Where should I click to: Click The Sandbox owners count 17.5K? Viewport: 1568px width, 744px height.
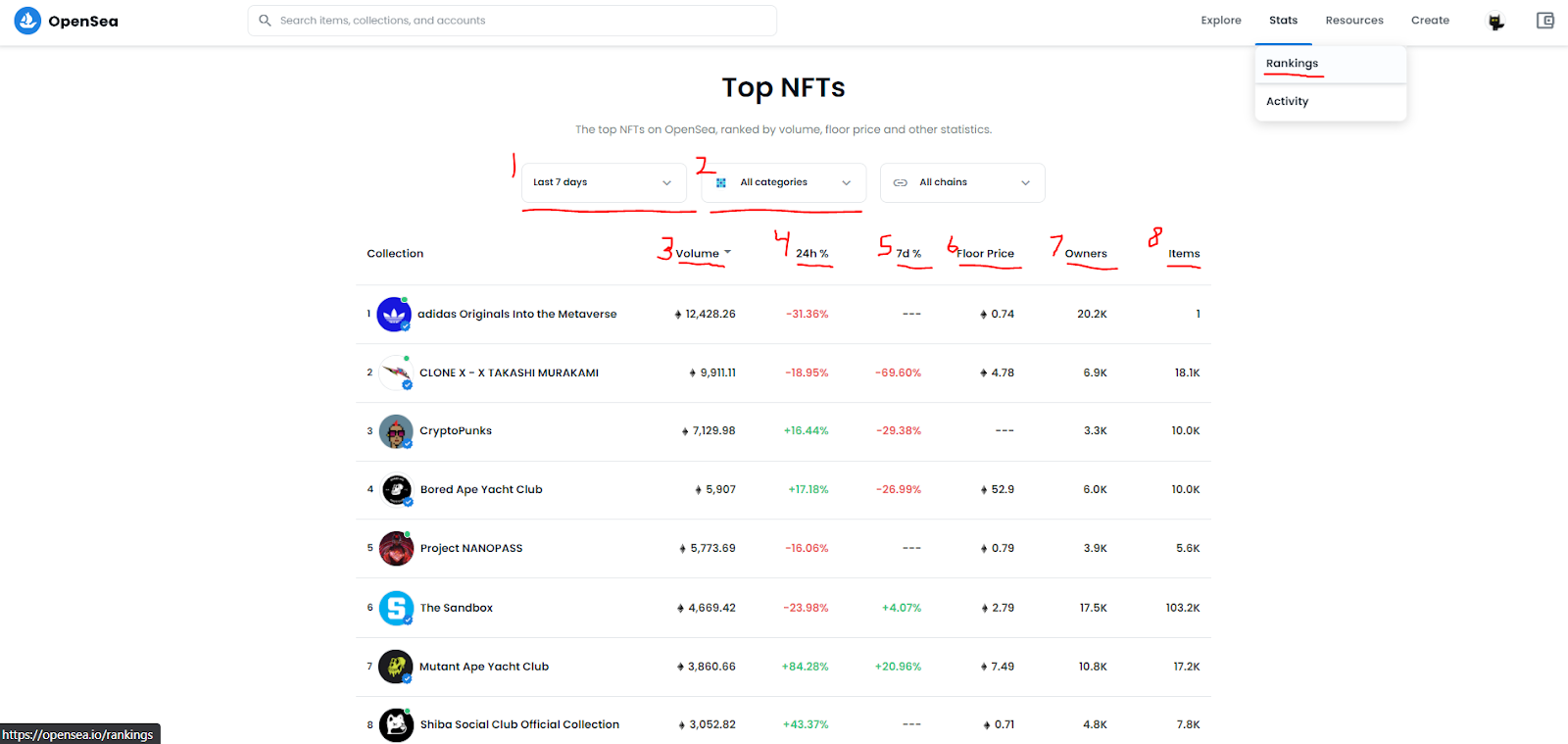coord(1094,609)
